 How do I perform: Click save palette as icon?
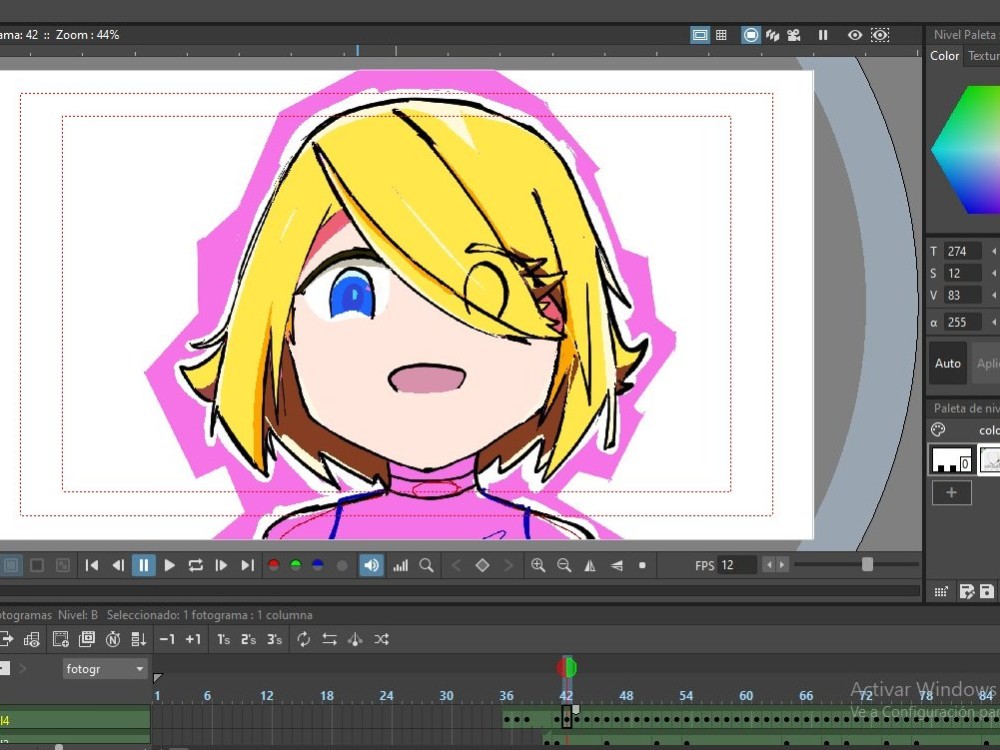[966, 592]
